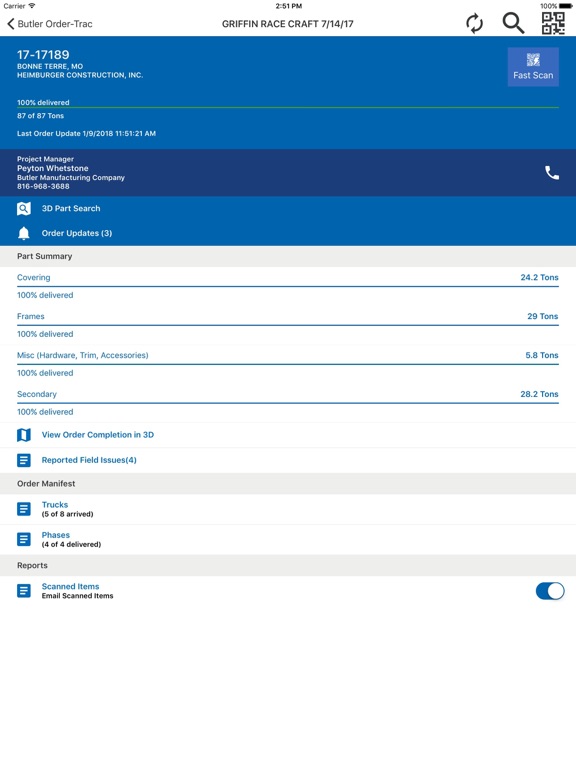Viewport: 576px width, 768px height.
Task: Click the Wi-Fi carrier status icon
Action: 32,5
